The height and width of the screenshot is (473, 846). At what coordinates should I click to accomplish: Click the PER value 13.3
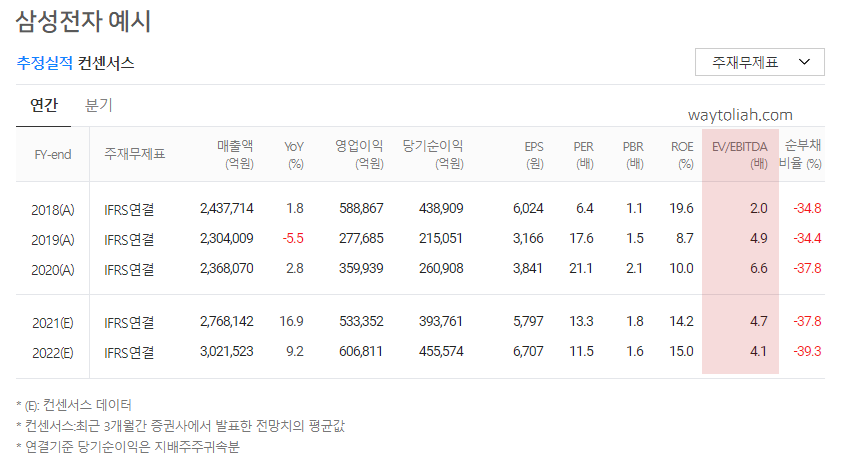tap(581, 321)
